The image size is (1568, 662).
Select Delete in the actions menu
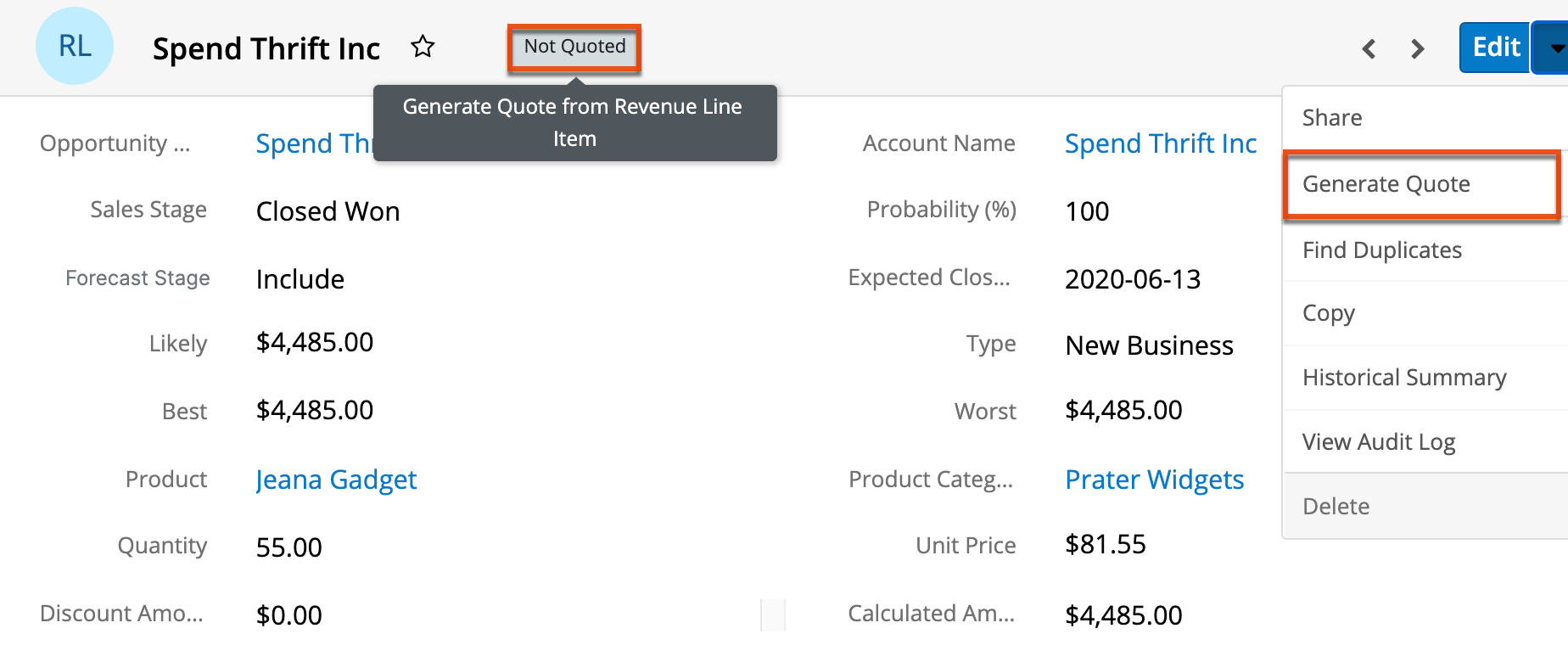(1336, 507)
